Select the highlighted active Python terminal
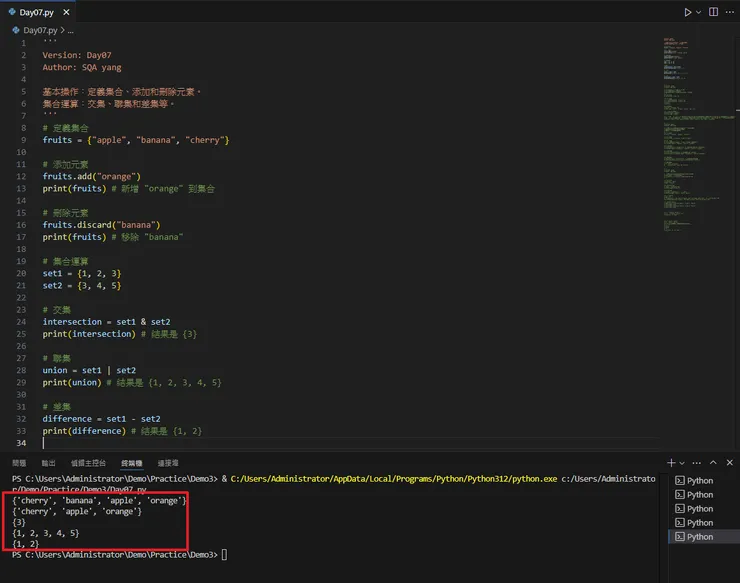Screen dimensions: 740x583 704,537
